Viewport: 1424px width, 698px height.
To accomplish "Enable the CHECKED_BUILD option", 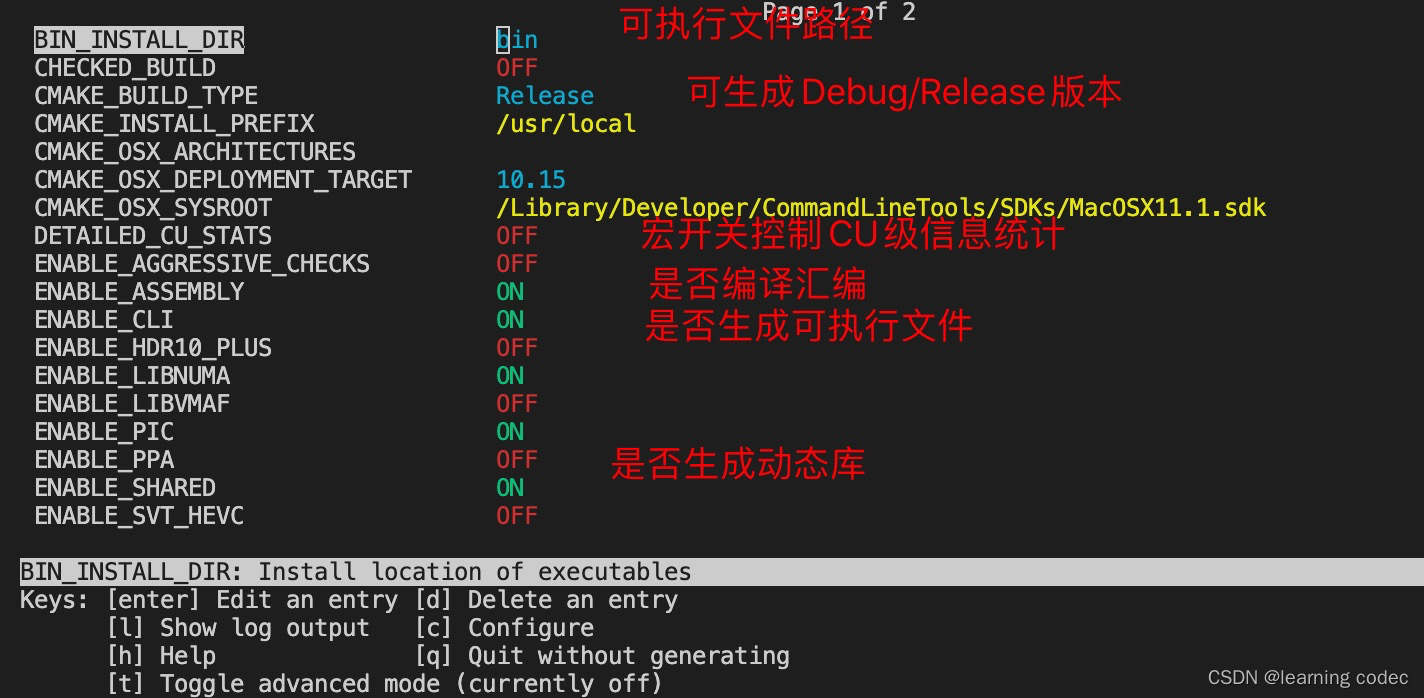I will pos(516,67).
